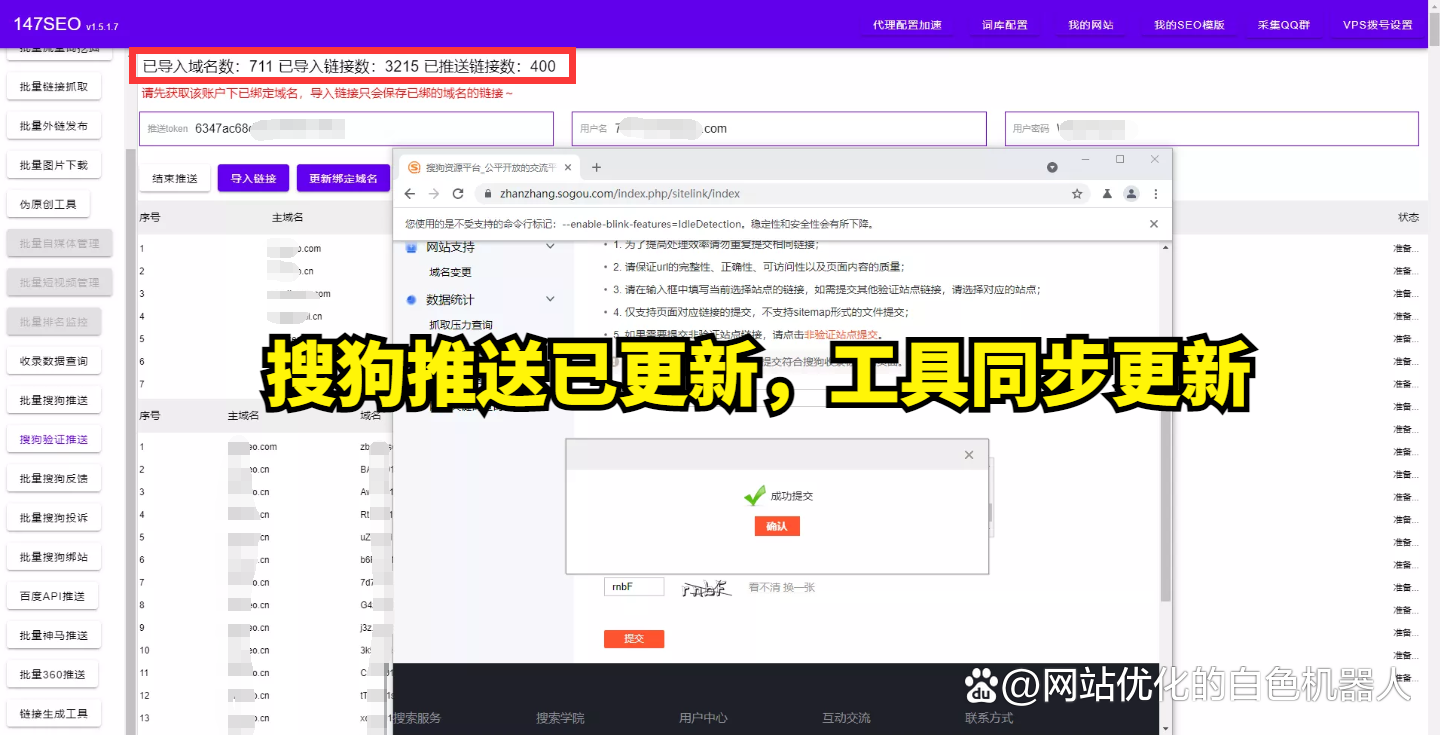Click the 用户密码 input field
The height and width of the screenshot is (735, 1440).
click(x=1212, y=128)
